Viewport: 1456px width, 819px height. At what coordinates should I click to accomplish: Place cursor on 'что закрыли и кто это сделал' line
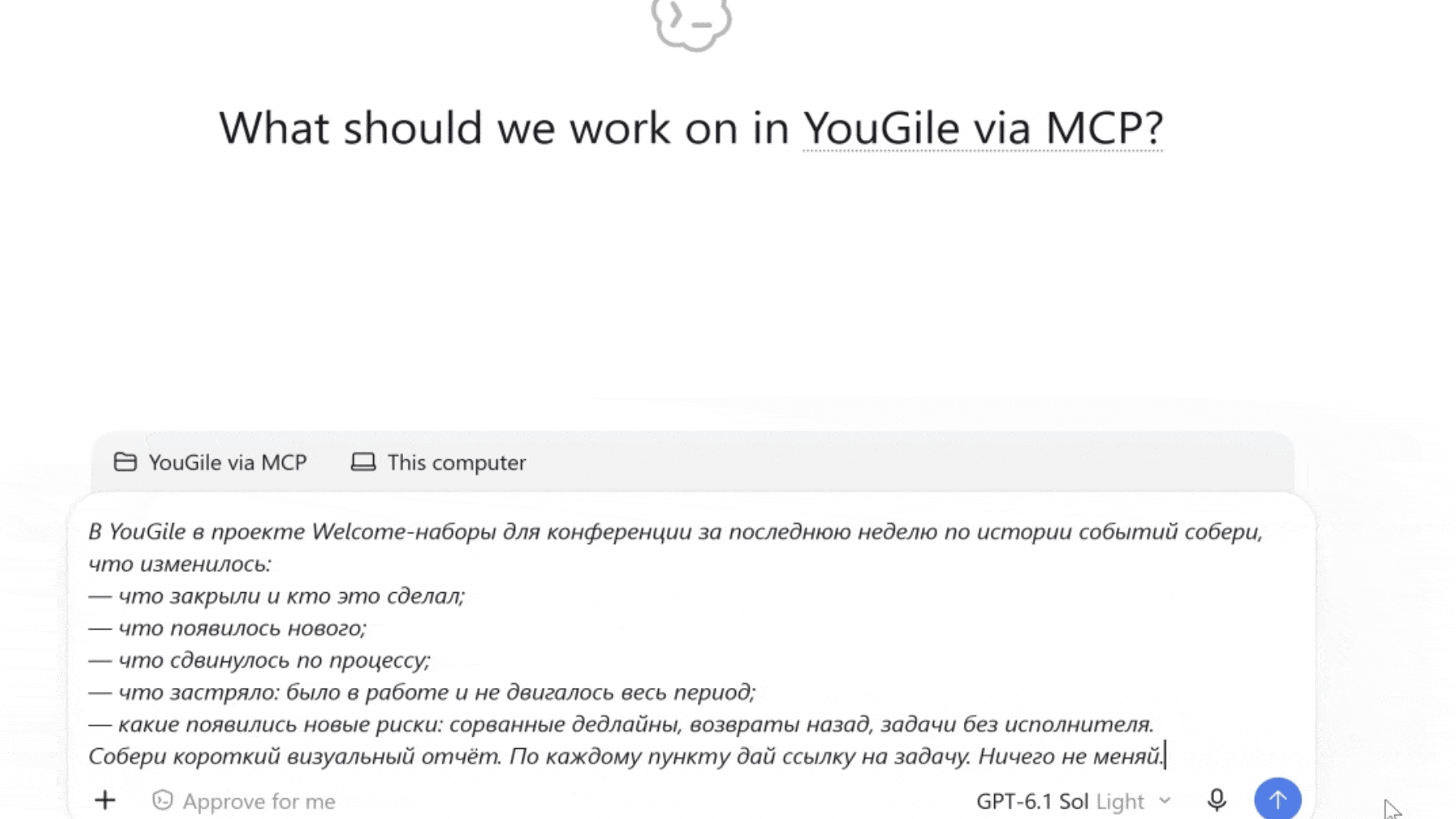291,596
